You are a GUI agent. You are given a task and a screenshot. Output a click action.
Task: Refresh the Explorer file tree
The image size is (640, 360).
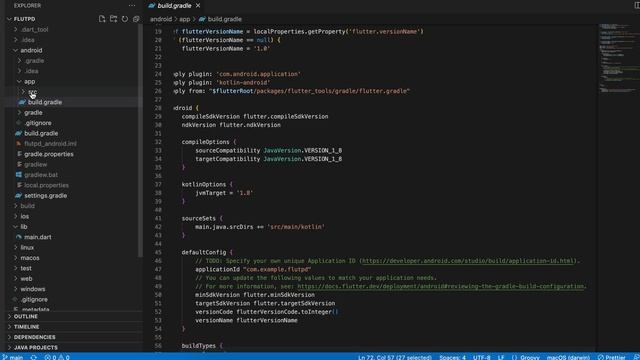[x=124, y=19]
